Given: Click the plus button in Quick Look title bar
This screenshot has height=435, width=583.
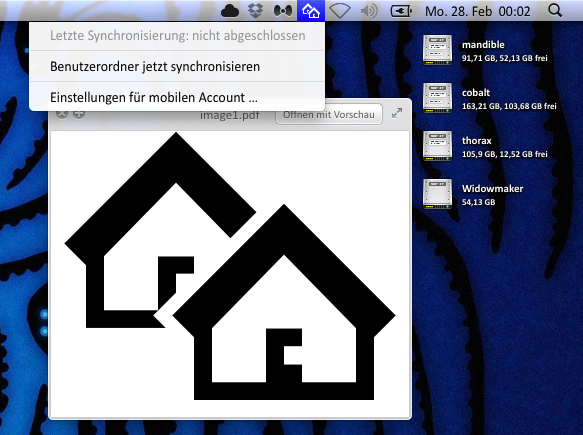Looking at the screenshot, I should [x=79, y=114].
